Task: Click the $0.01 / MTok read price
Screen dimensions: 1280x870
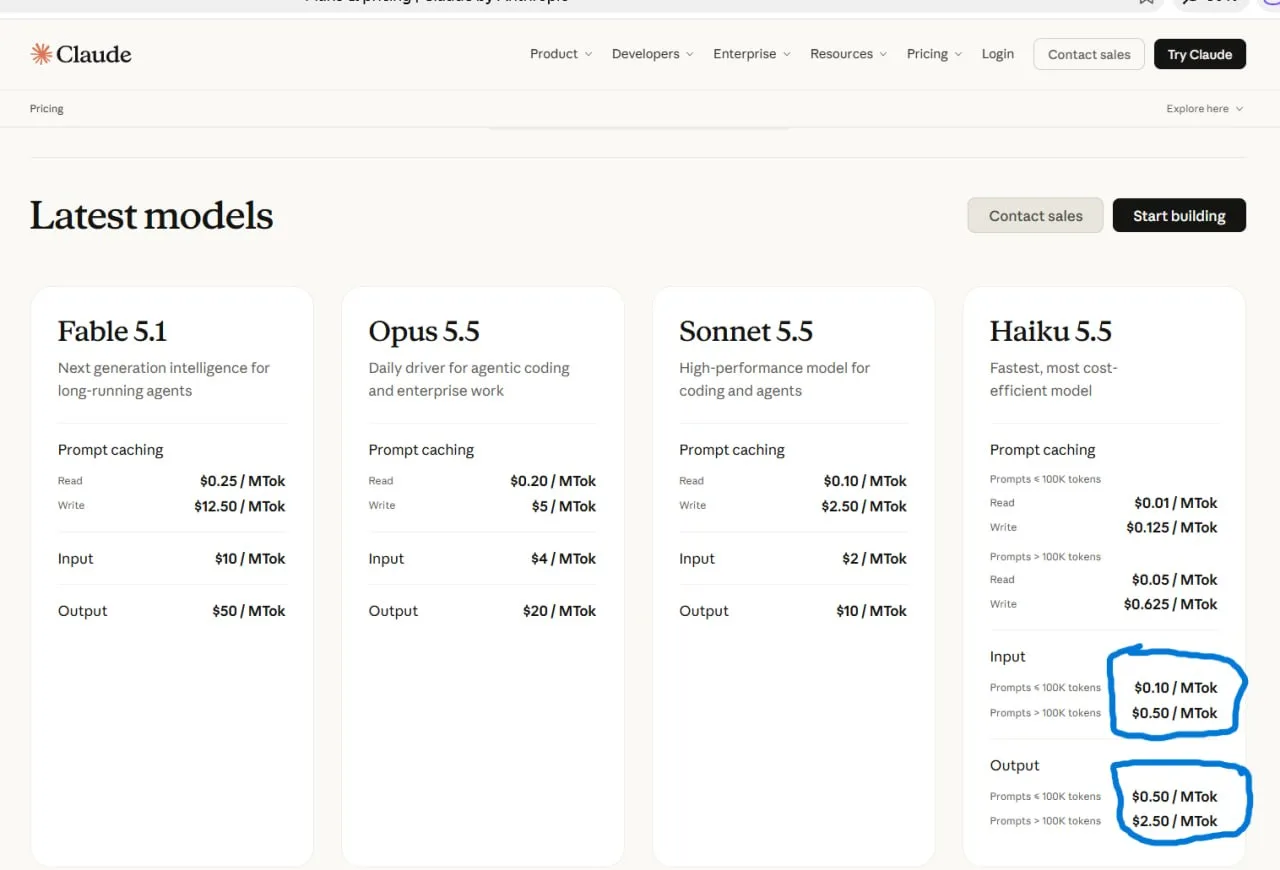Action: (x=1176, y=503)
